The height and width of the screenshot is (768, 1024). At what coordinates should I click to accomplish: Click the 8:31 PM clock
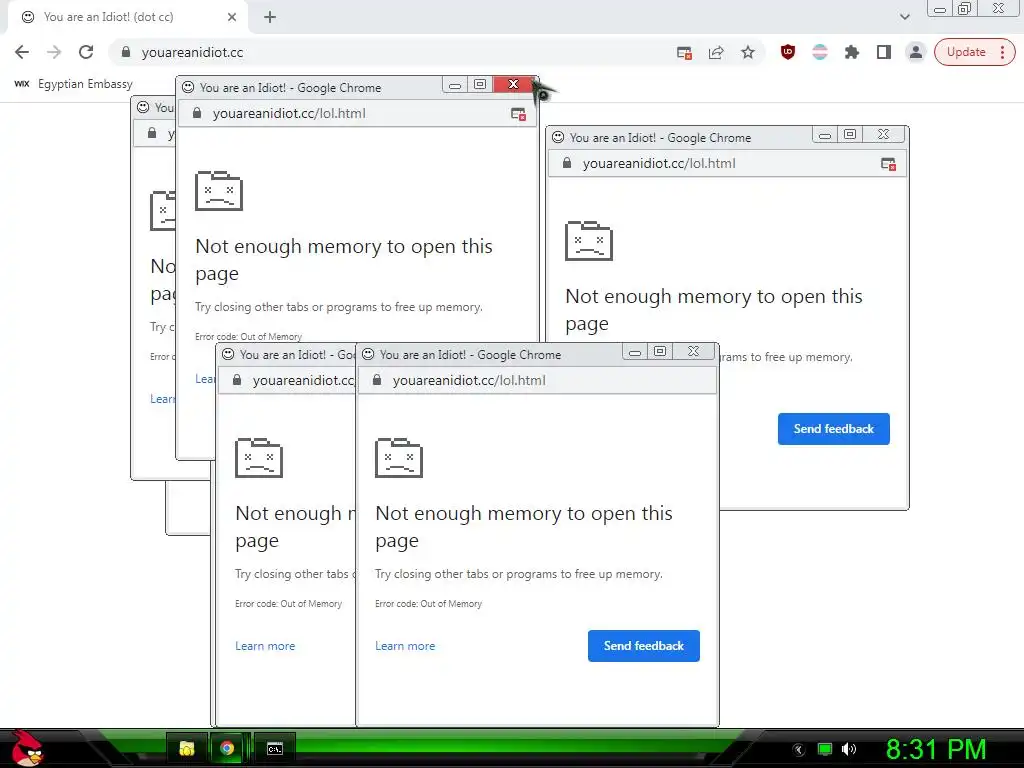point(936,749)
